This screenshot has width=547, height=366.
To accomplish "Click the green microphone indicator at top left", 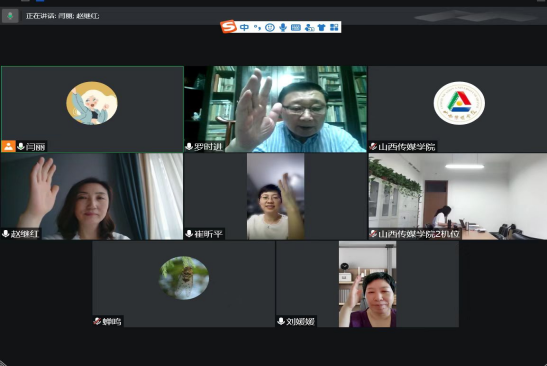I will 10,16.
